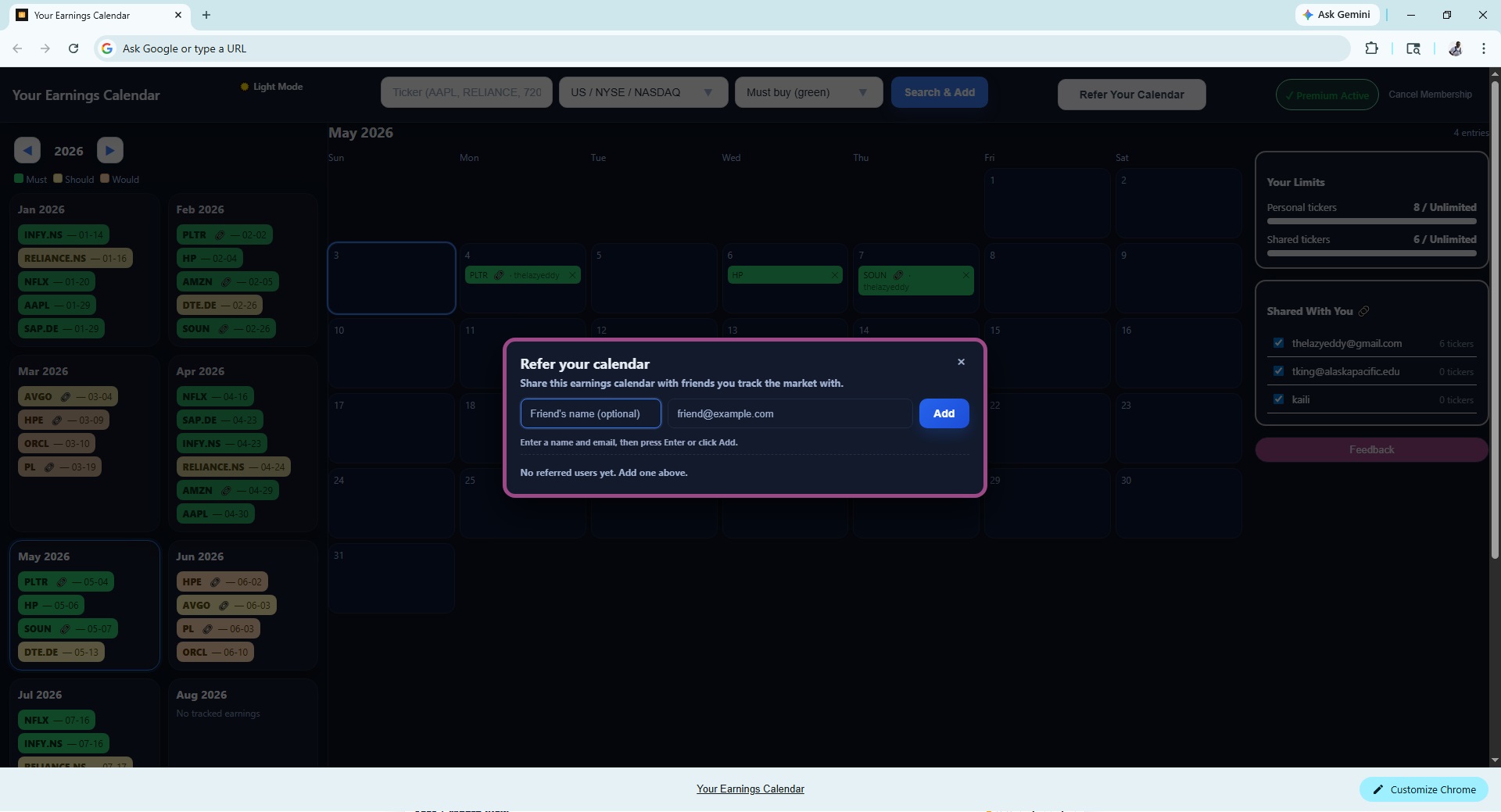
Task: Click the Search & Add button
Action: [x=940, y=92]
